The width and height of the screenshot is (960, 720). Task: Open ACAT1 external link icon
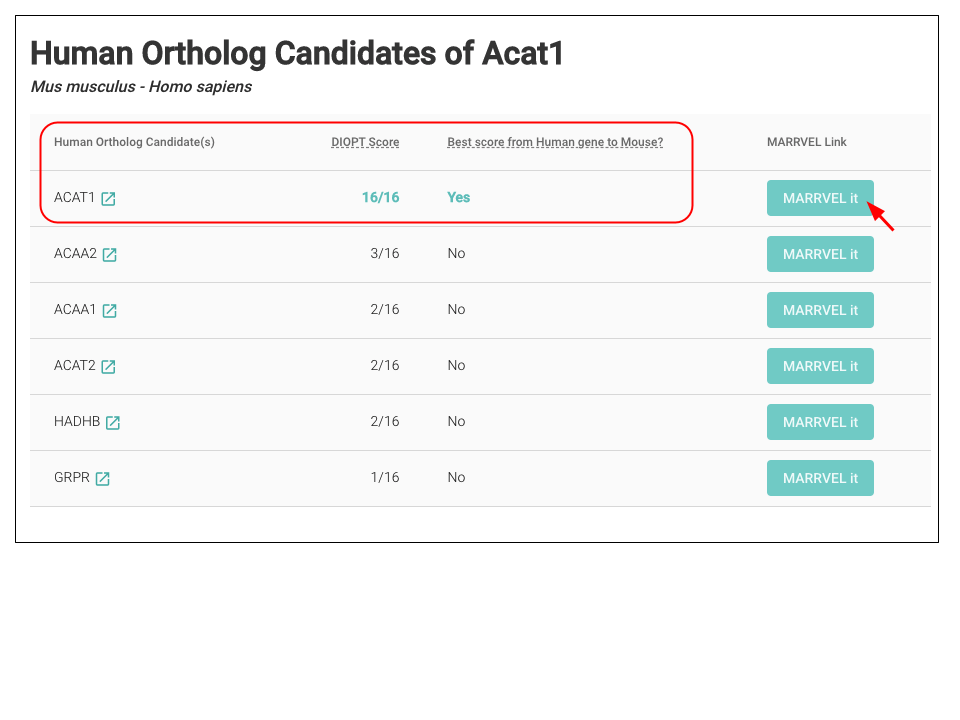click(108, 198)
